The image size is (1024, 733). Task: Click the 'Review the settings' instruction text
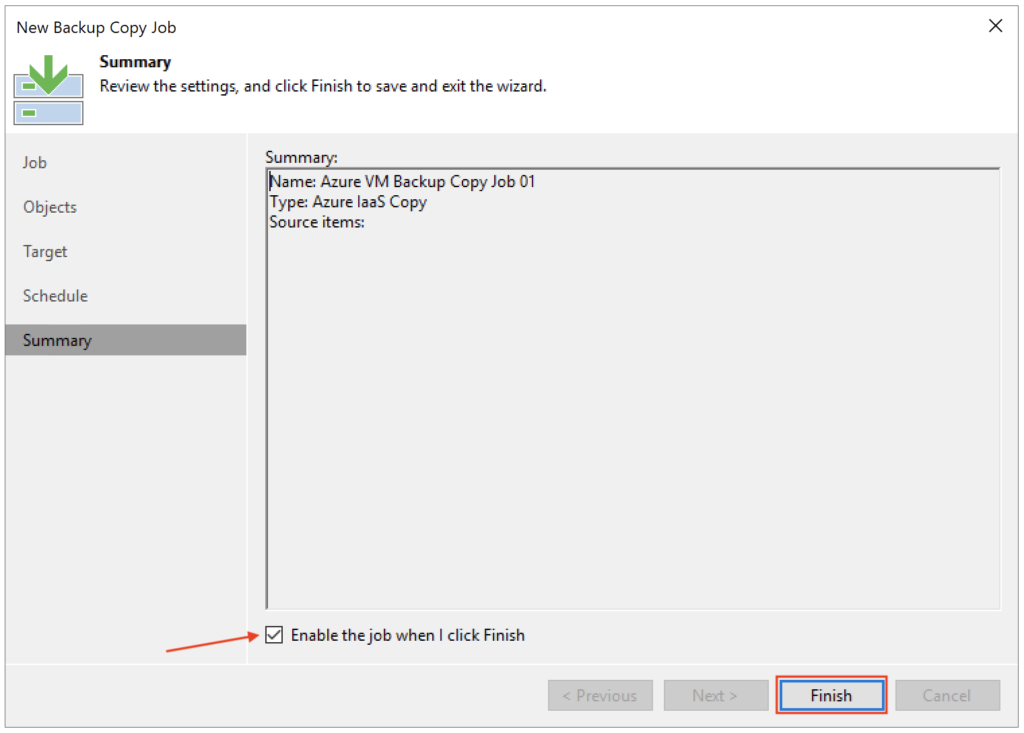(323, 86)
